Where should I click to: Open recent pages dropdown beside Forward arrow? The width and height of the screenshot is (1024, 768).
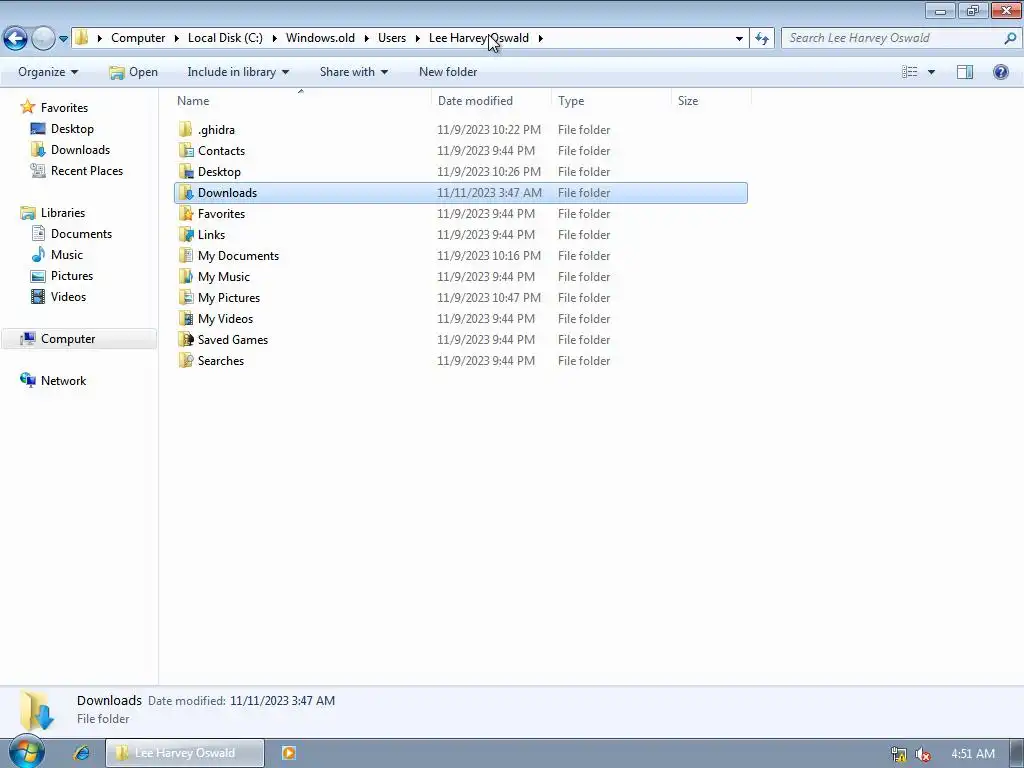pos(63,39)
